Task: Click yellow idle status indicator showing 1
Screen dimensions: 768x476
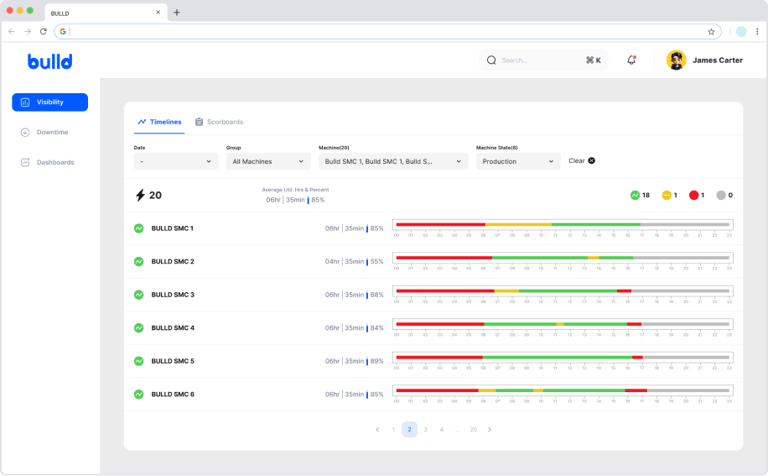Action: (x=669, y=195)
